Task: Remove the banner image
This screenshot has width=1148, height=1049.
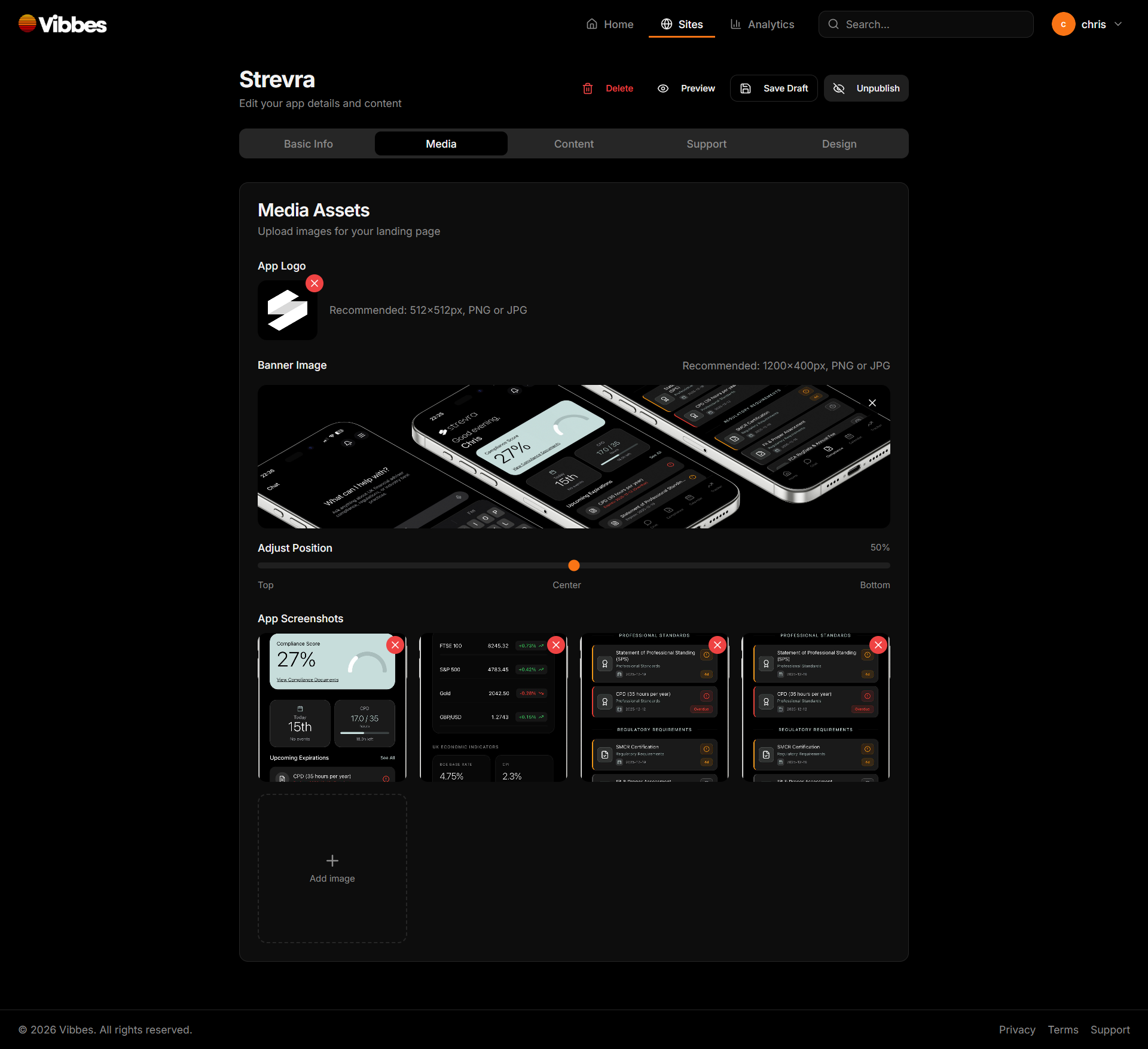Action: tap(872, 403)
